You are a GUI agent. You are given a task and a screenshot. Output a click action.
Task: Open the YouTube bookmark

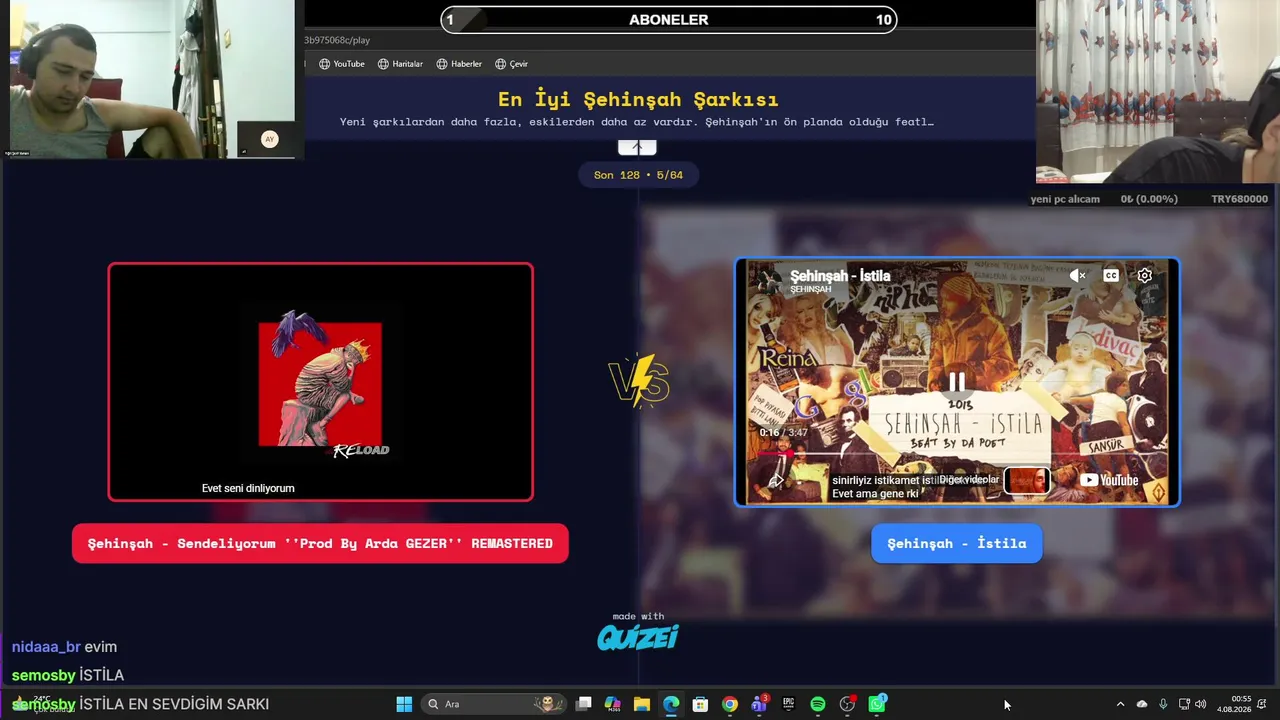point(342,64)
